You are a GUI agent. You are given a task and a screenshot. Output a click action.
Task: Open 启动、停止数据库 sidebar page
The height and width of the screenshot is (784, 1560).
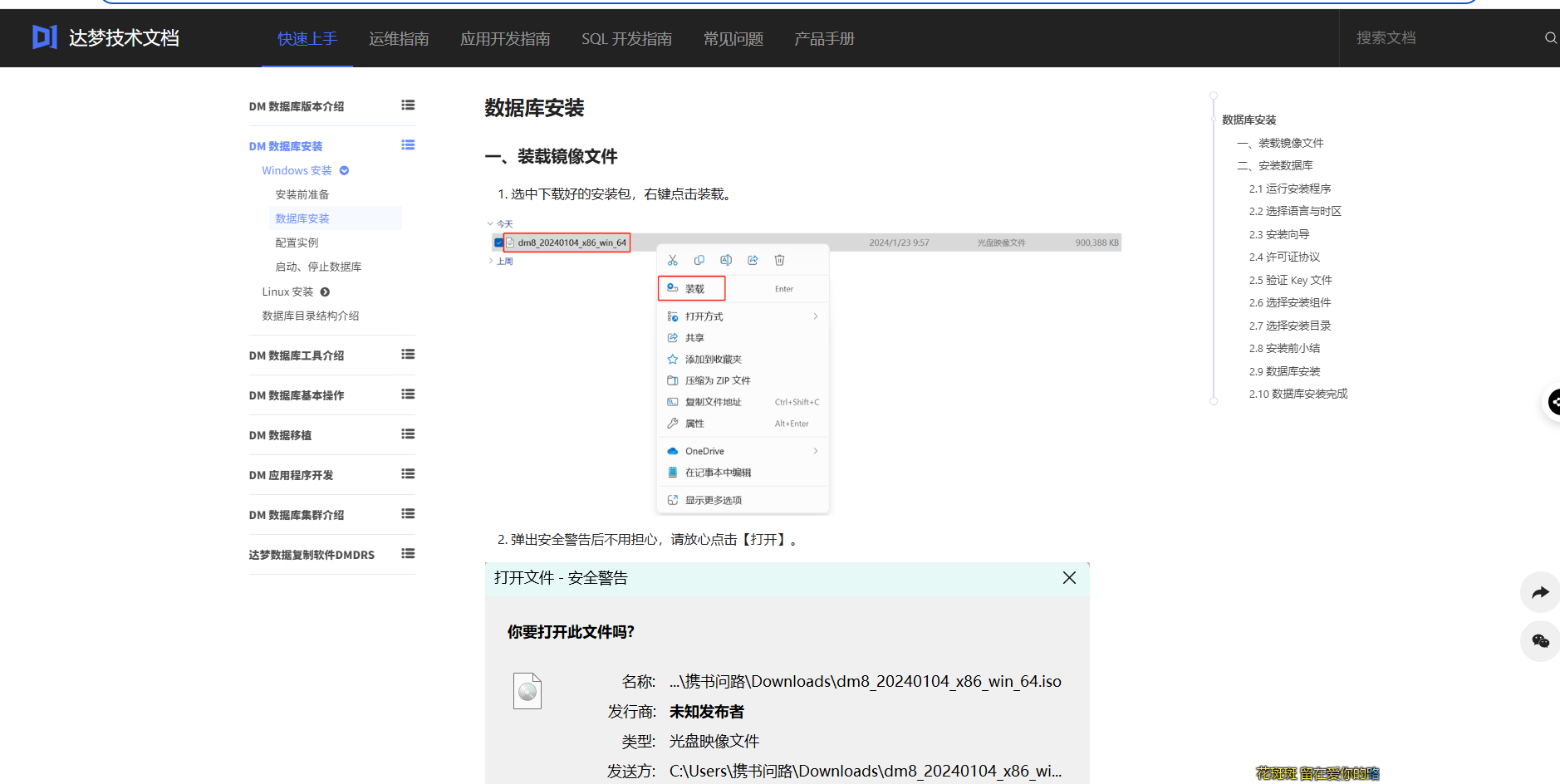318,267
